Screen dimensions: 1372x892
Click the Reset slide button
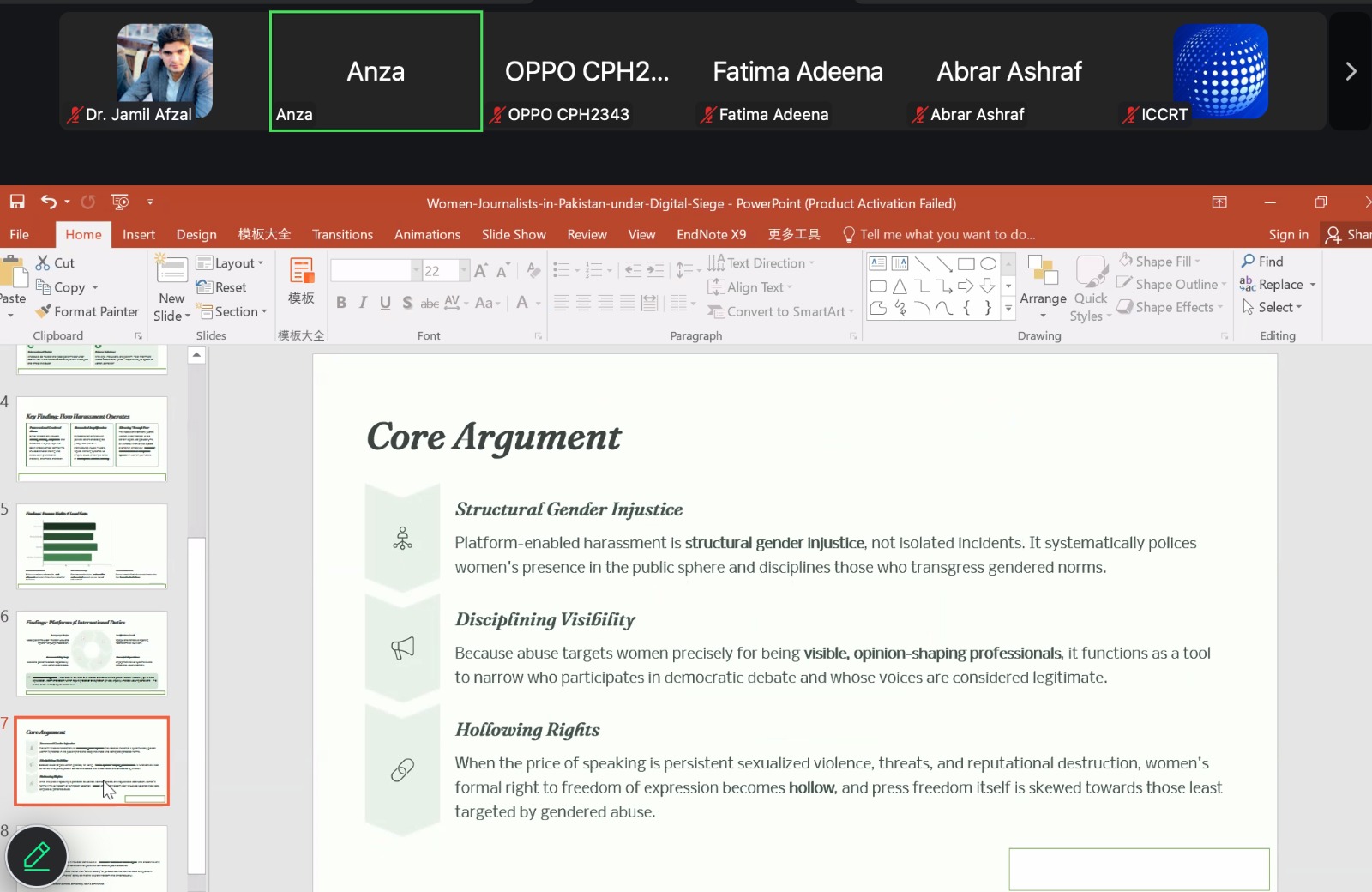(221, 287)
